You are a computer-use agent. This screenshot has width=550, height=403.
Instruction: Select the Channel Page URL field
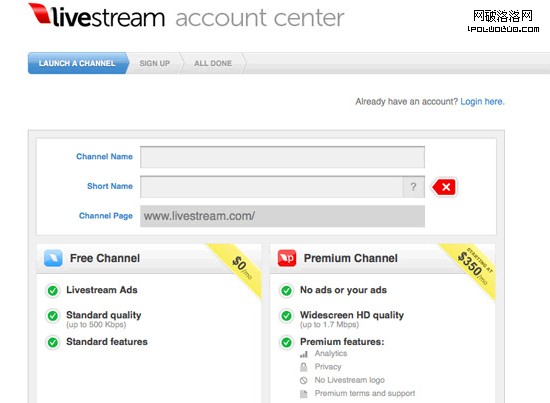(282, 216)
